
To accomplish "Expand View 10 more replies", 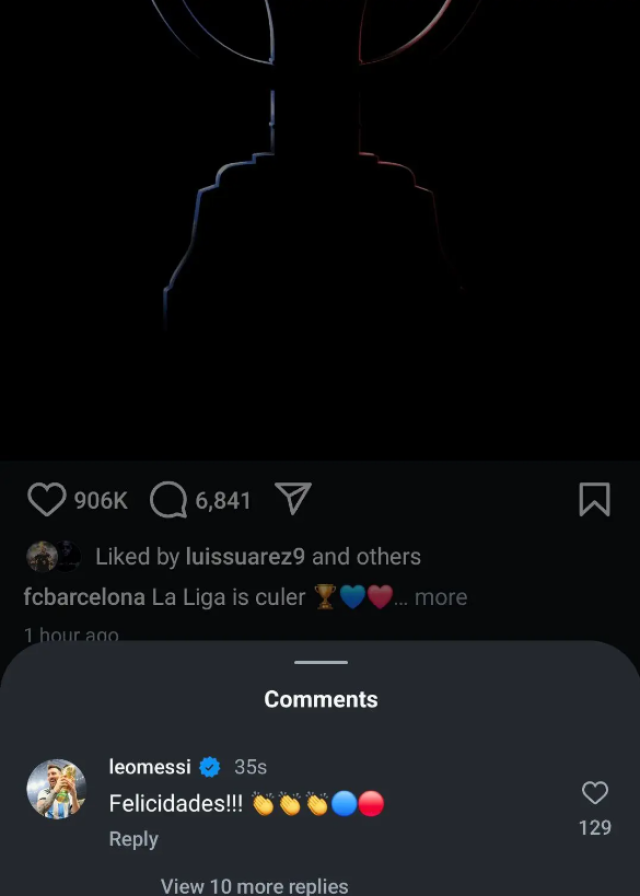I will pyautogui.click(x=254, y=886).
